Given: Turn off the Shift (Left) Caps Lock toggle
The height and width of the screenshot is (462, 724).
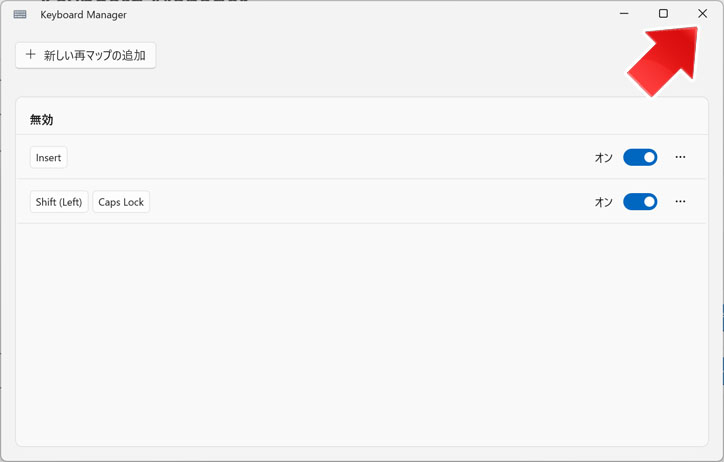Looking at the screenshot, I should coord(640,202).
